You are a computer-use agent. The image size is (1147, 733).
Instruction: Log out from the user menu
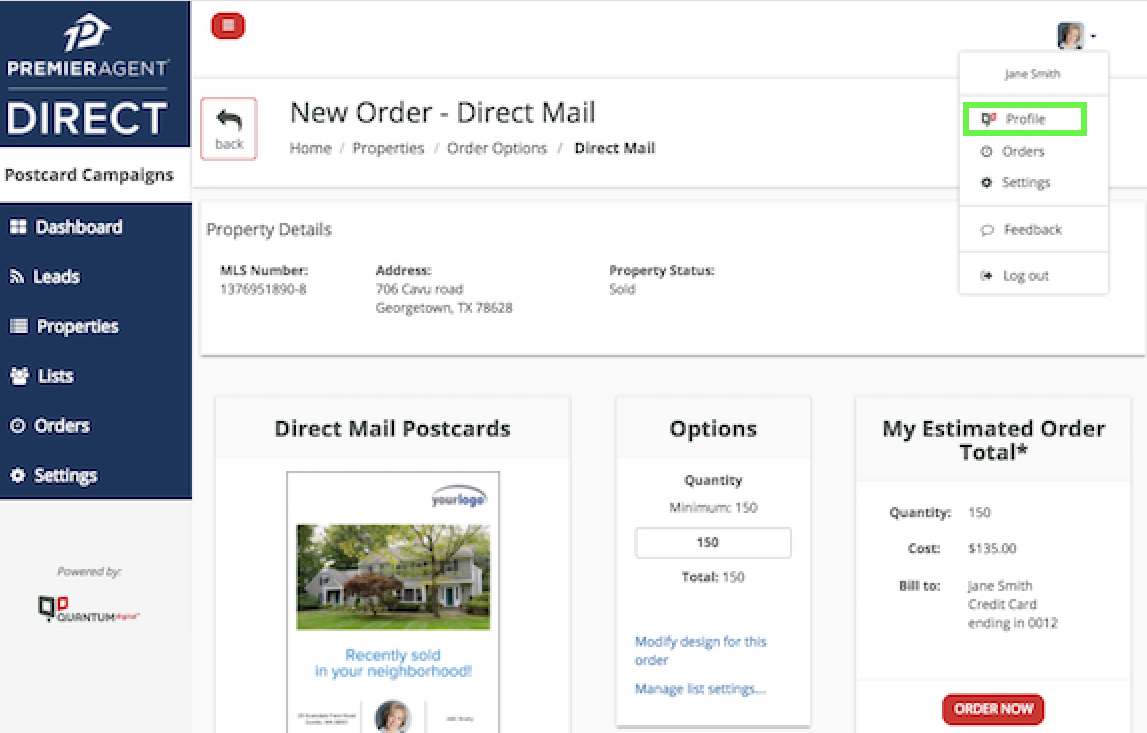pos(1025,276)
